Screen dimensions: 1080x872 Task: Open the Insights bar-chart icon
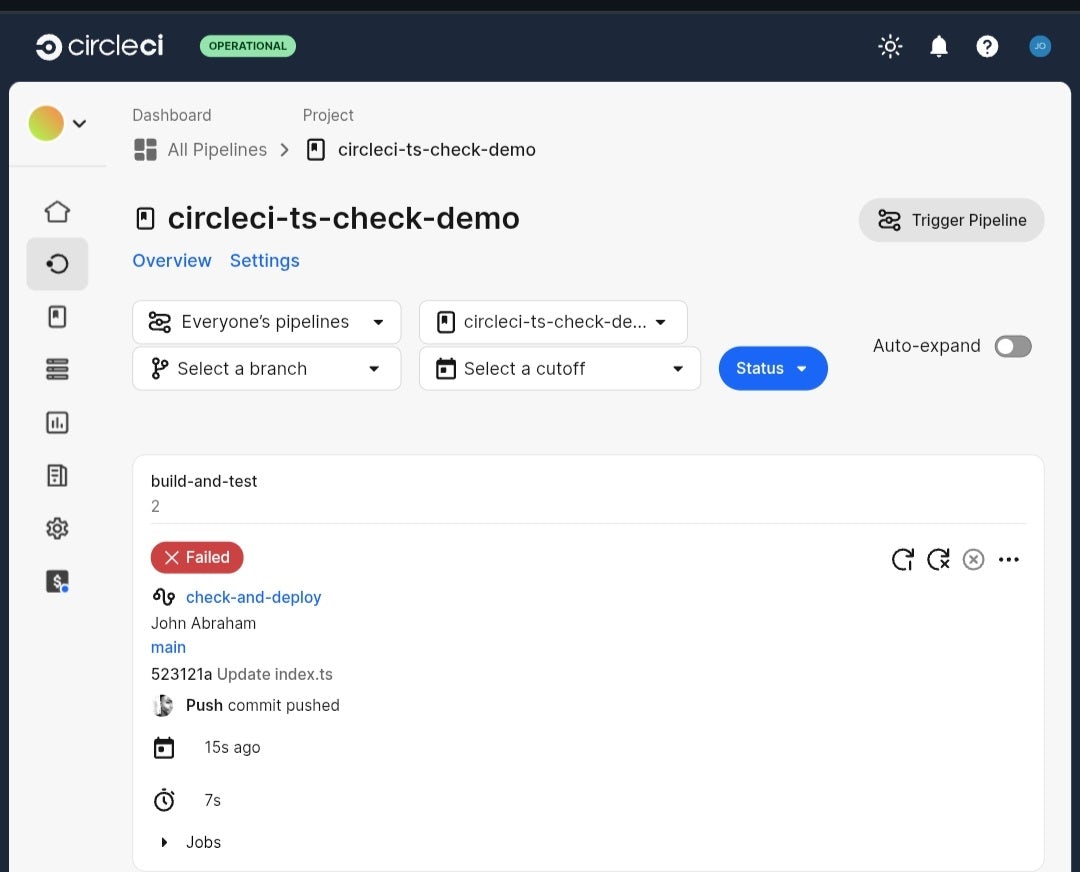click(x=57, y=422)
